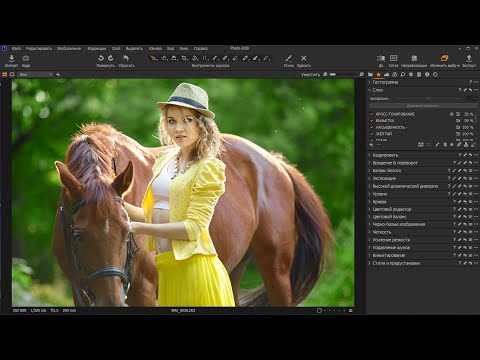
Task: Click the Copy adjustments (Стили) pipette icon
Action: point(288,58)
